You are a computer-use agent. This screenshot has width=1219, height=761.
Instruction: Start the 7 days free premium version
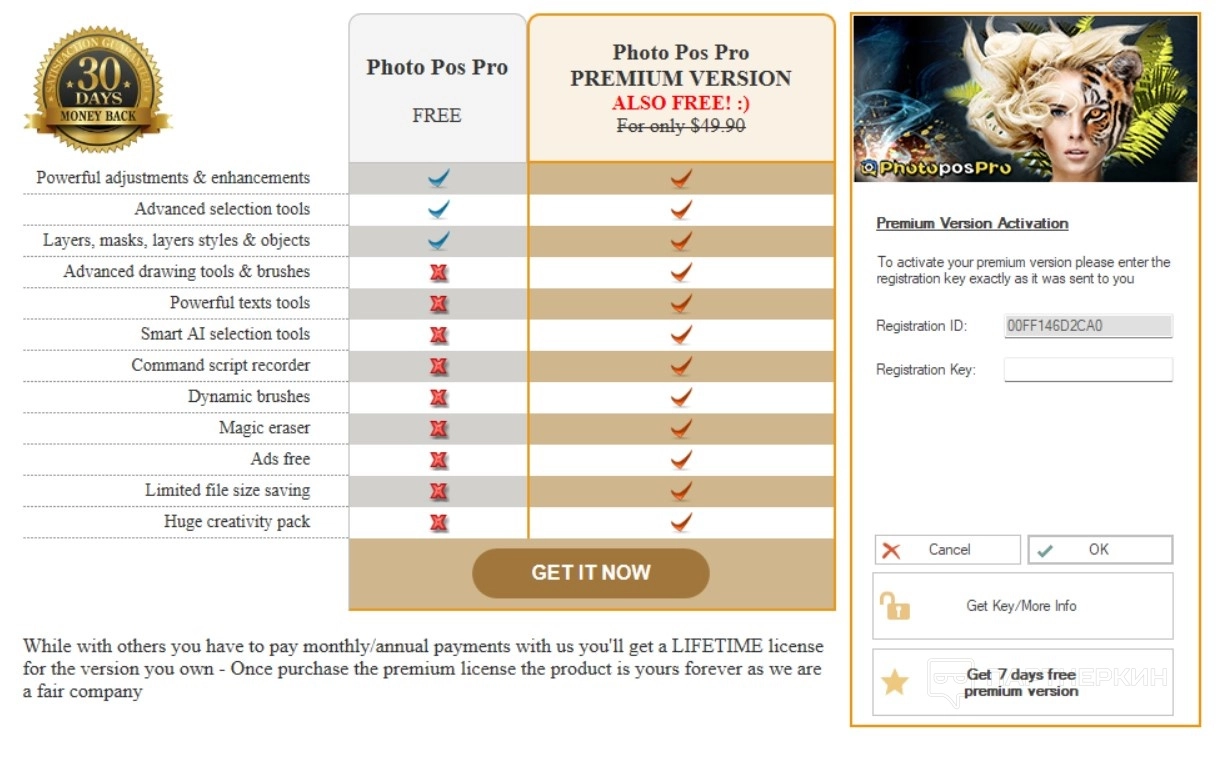point(1022,682)
